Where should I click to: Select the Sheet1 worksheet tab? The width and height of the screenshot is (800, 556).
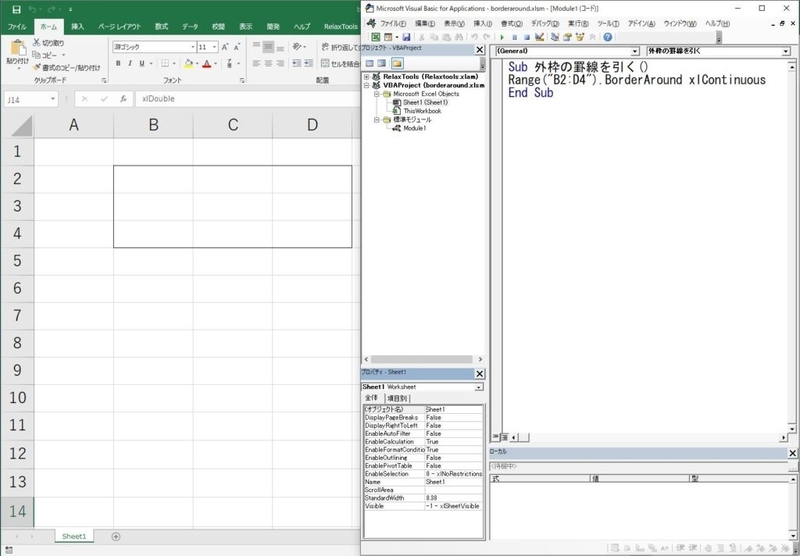point(74,537)
